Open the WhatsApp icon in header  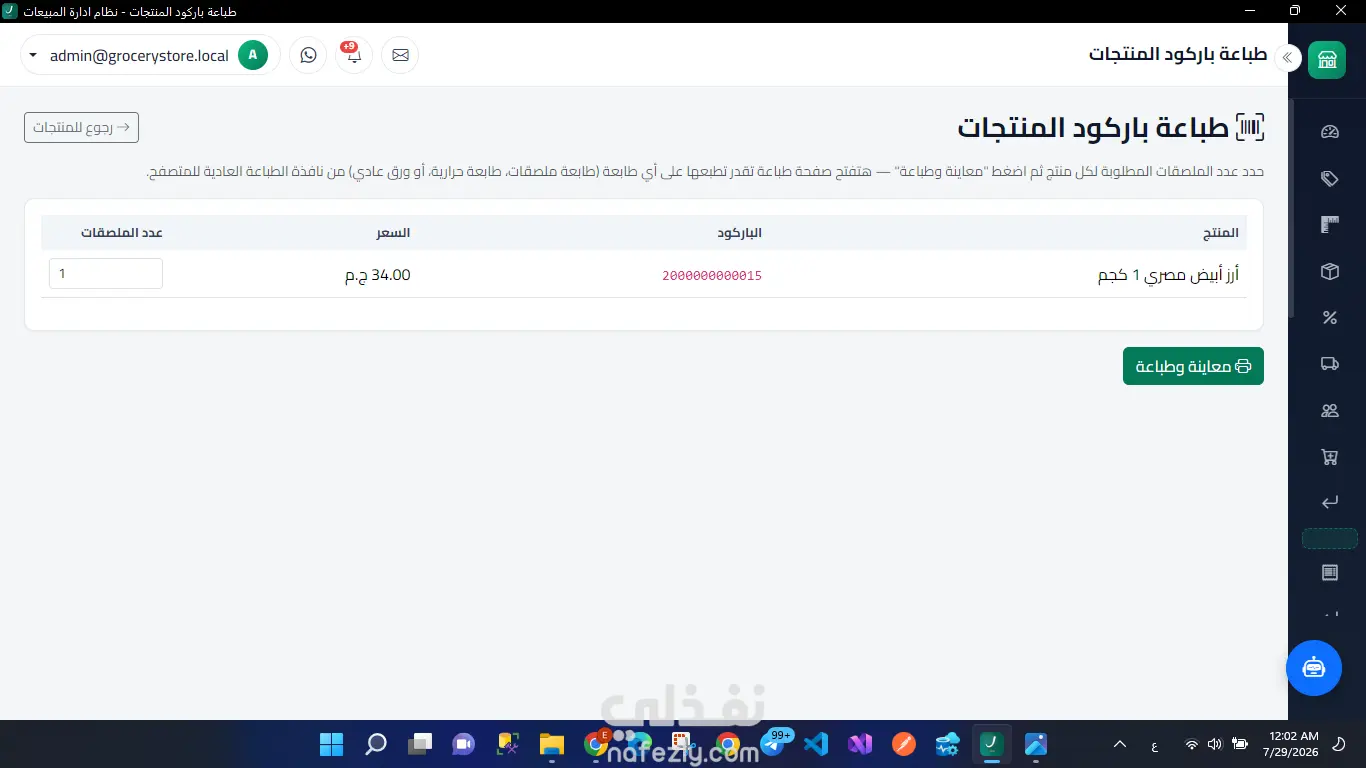308,55
